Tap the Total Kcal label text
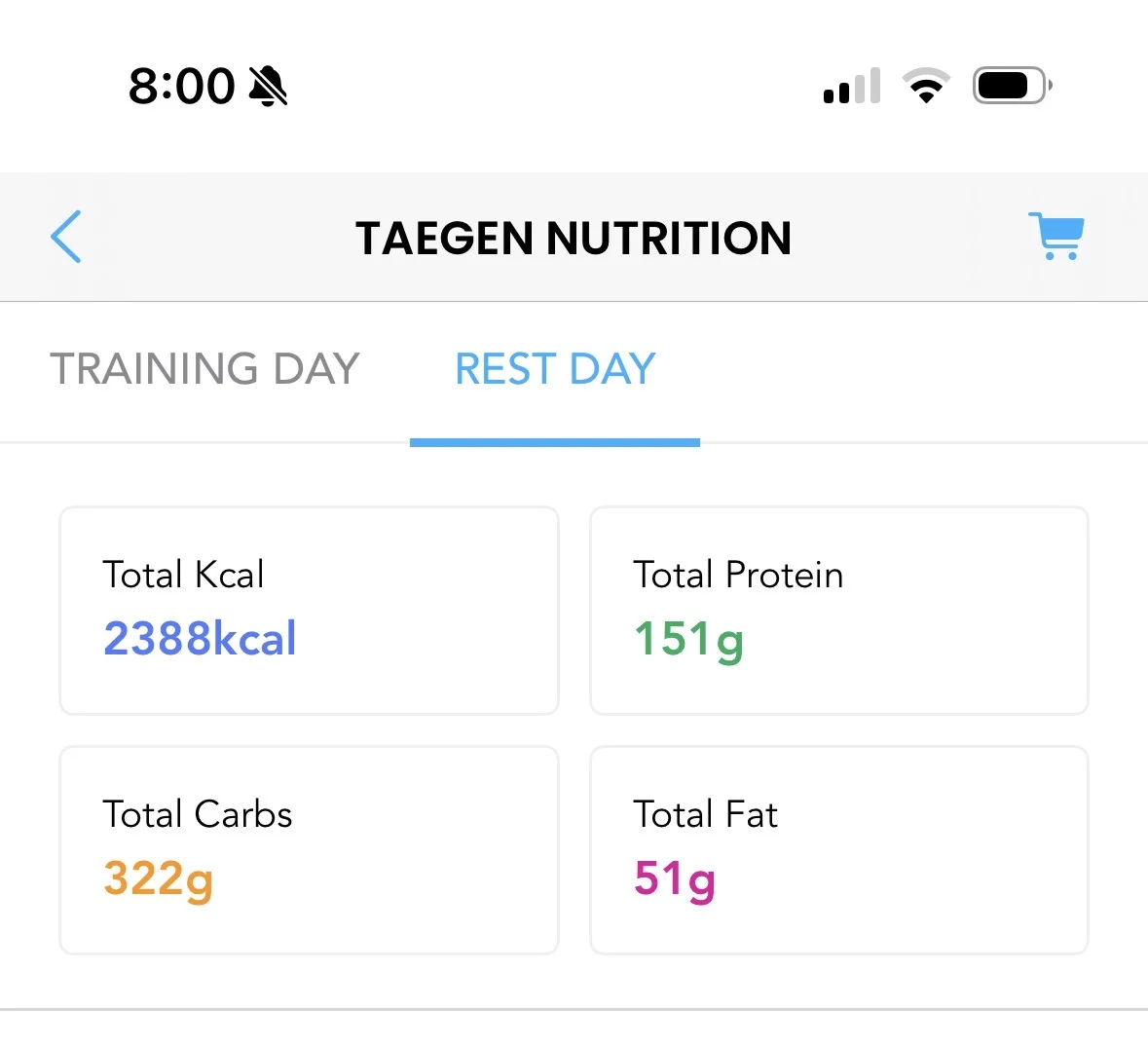 [183, 575]
